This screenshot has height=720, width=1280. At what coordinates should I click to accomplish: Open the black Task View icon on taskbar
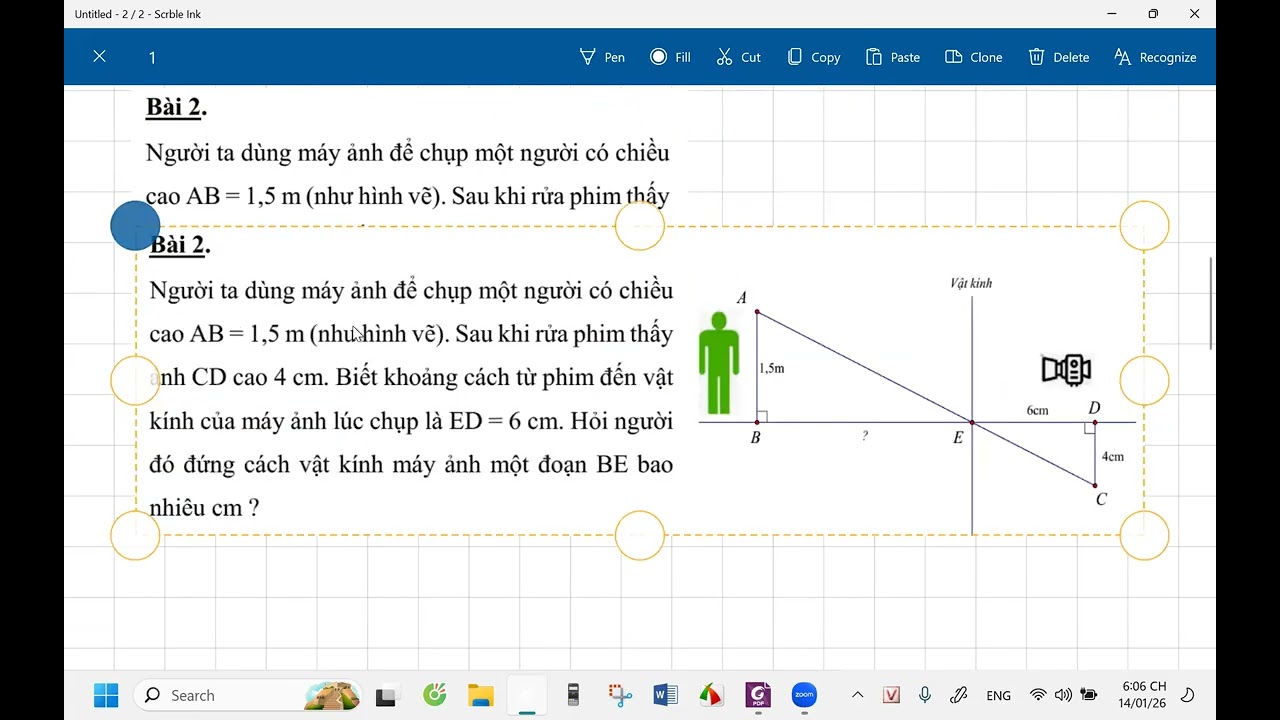[386, 696]
